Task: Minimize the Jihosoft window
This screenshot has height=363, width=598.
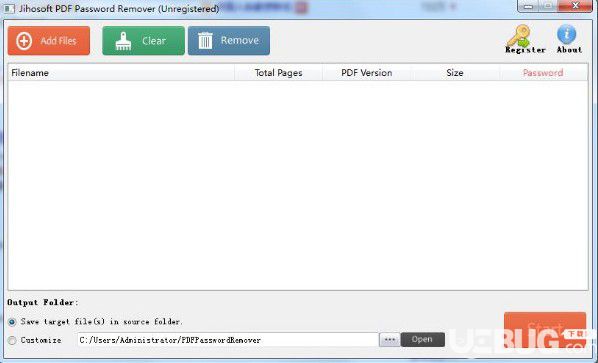Action: click(528, 6)
